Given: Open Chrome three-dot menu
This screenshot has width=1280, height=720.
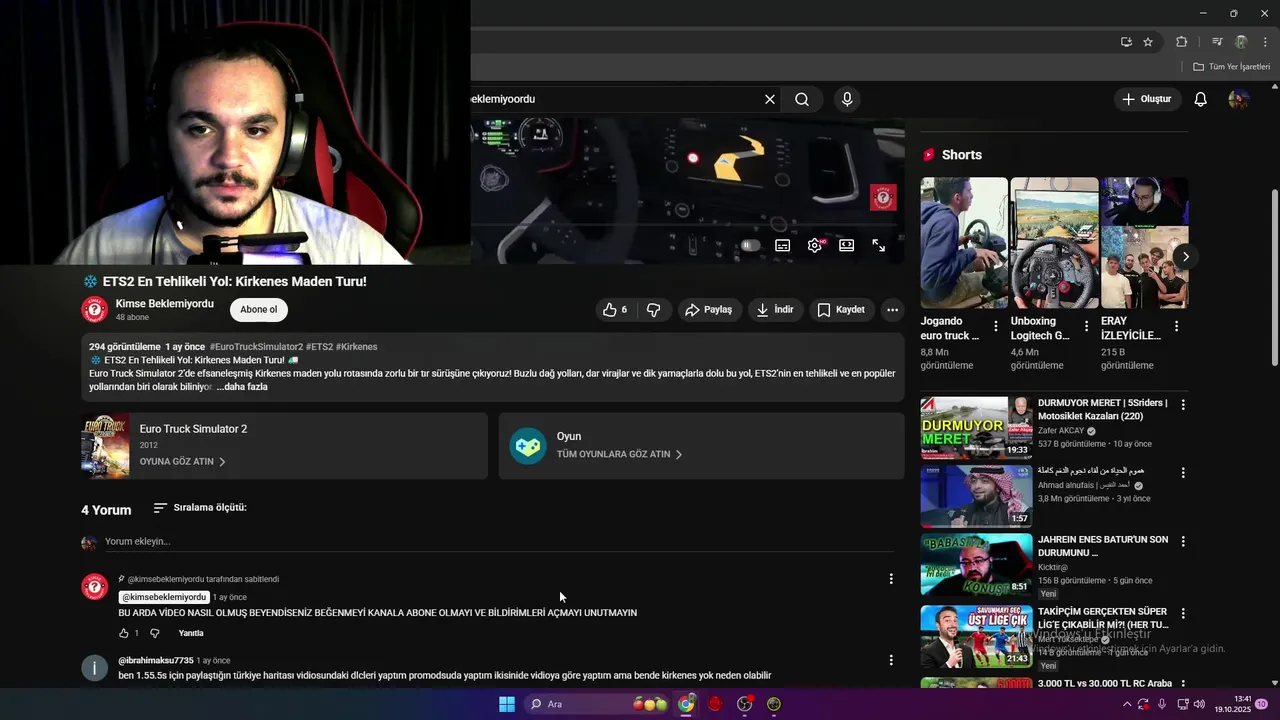Looking at the screenshot, I should pos(1265,42).
